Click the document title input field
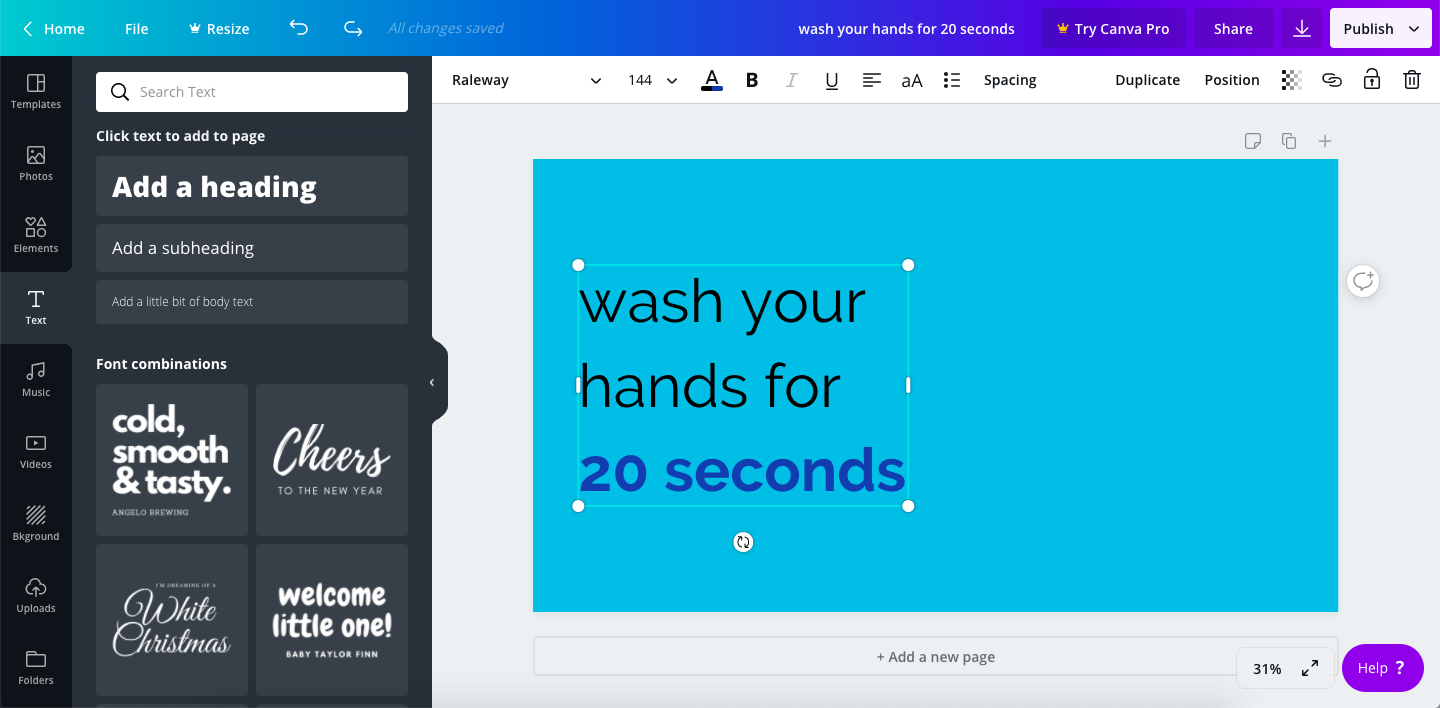Image resolution: width=1440 pixels, height=708 pixels. [906, 28]
